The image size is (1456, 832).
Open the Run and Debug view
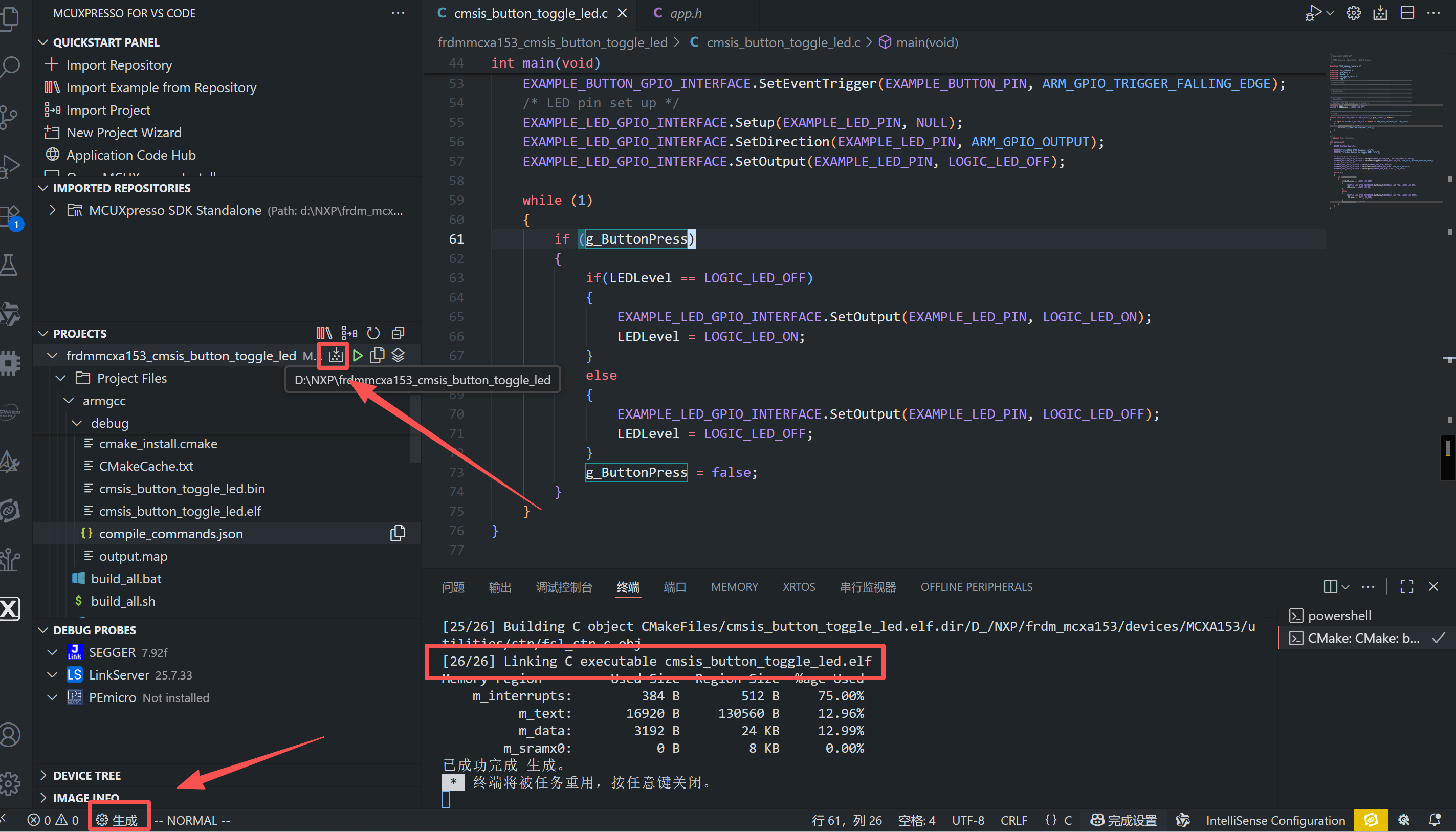(10, 166)
